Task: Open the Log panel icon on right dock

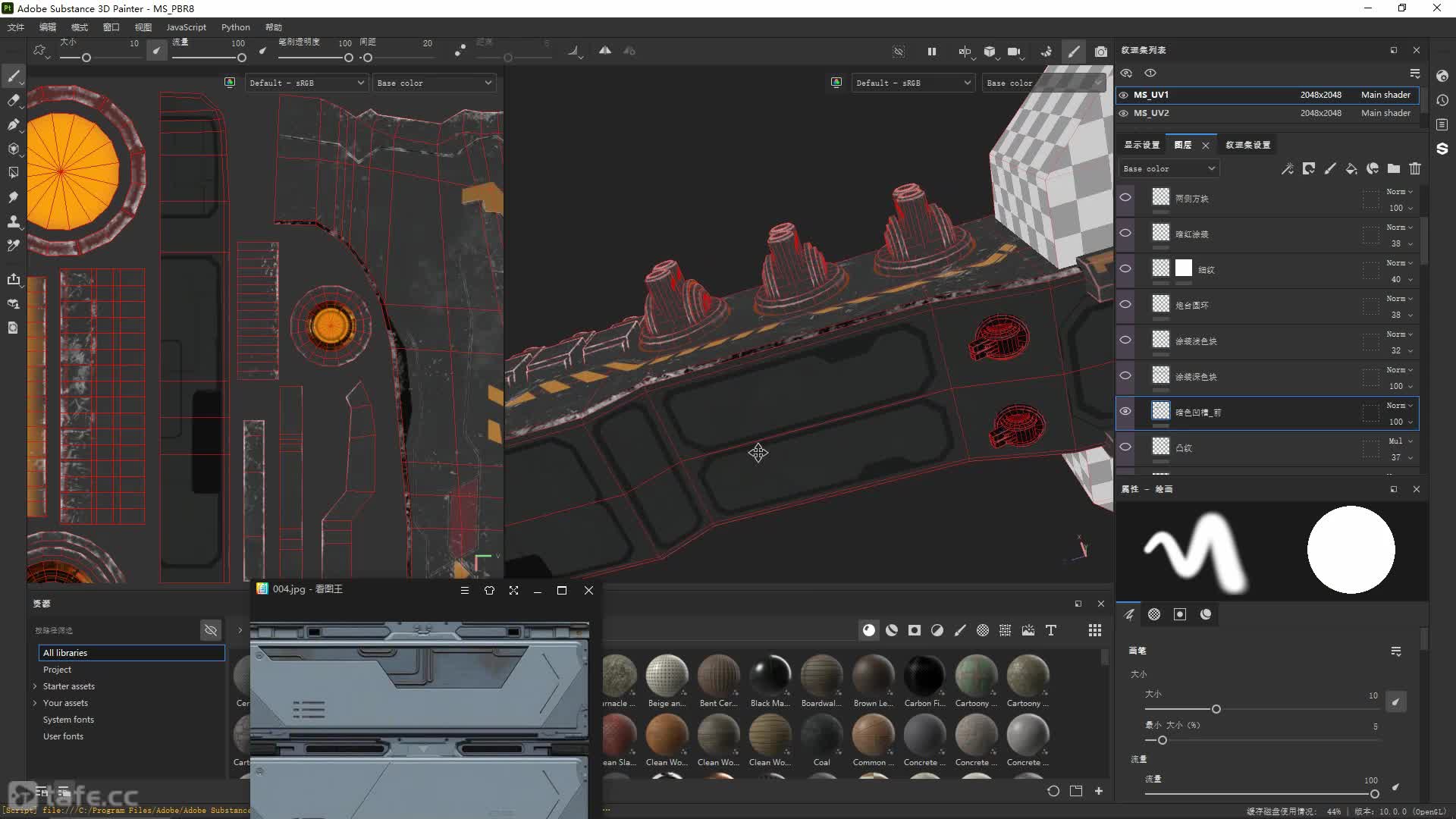Action: 1442,124
